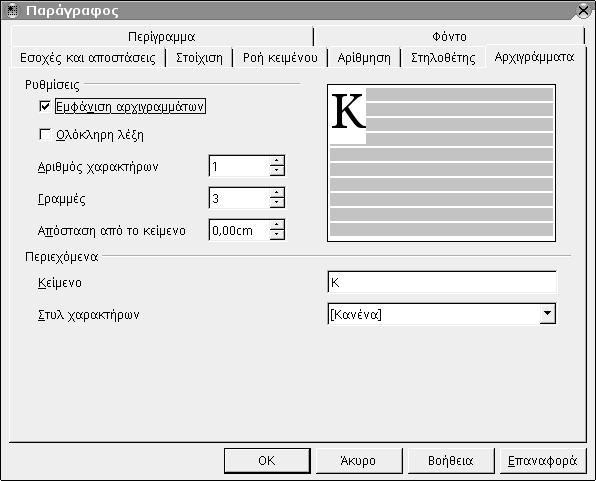
Task: Confirm with OK button
Action: coord(267,460)
